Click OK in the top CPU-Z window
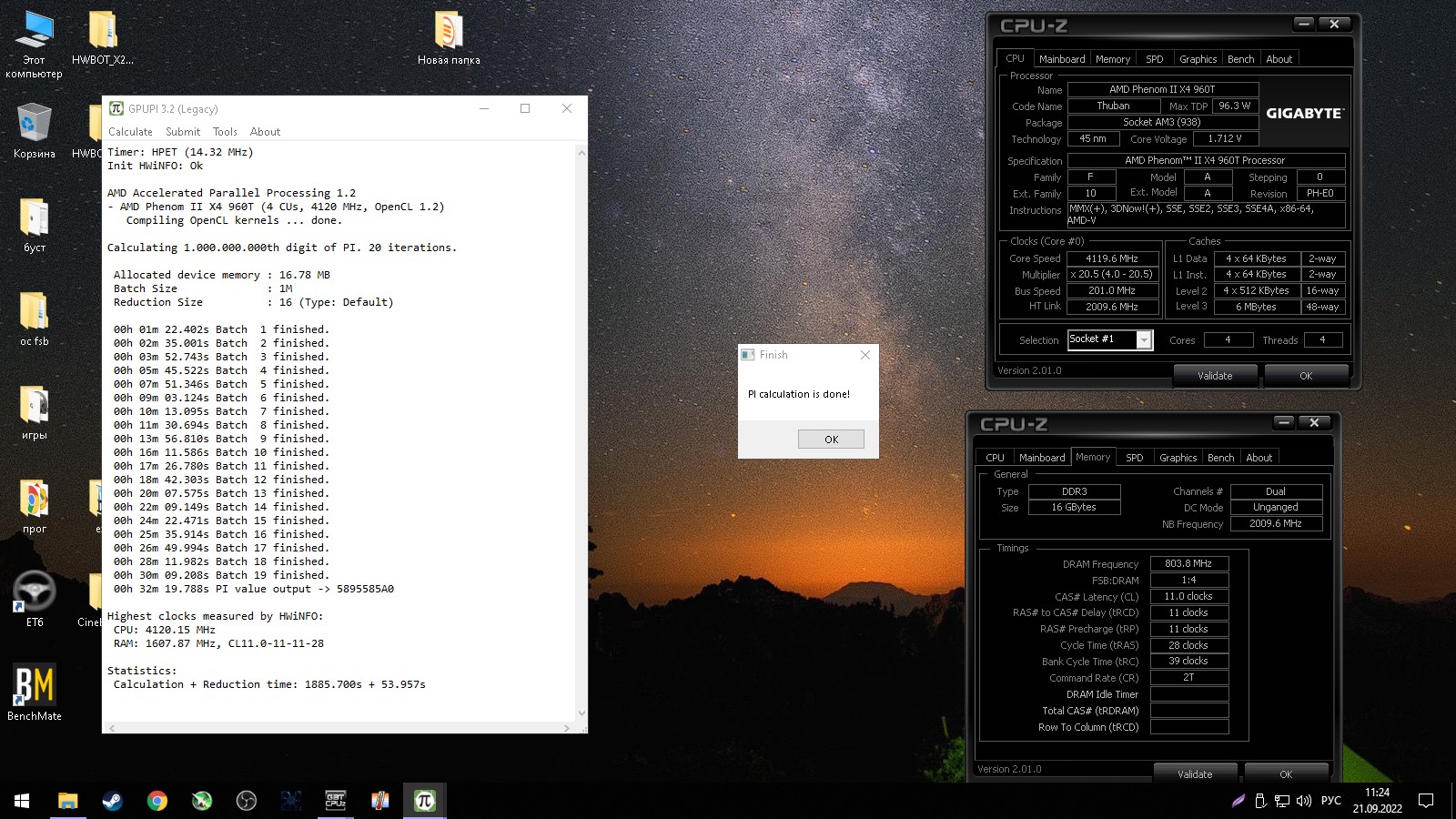 1306,376
